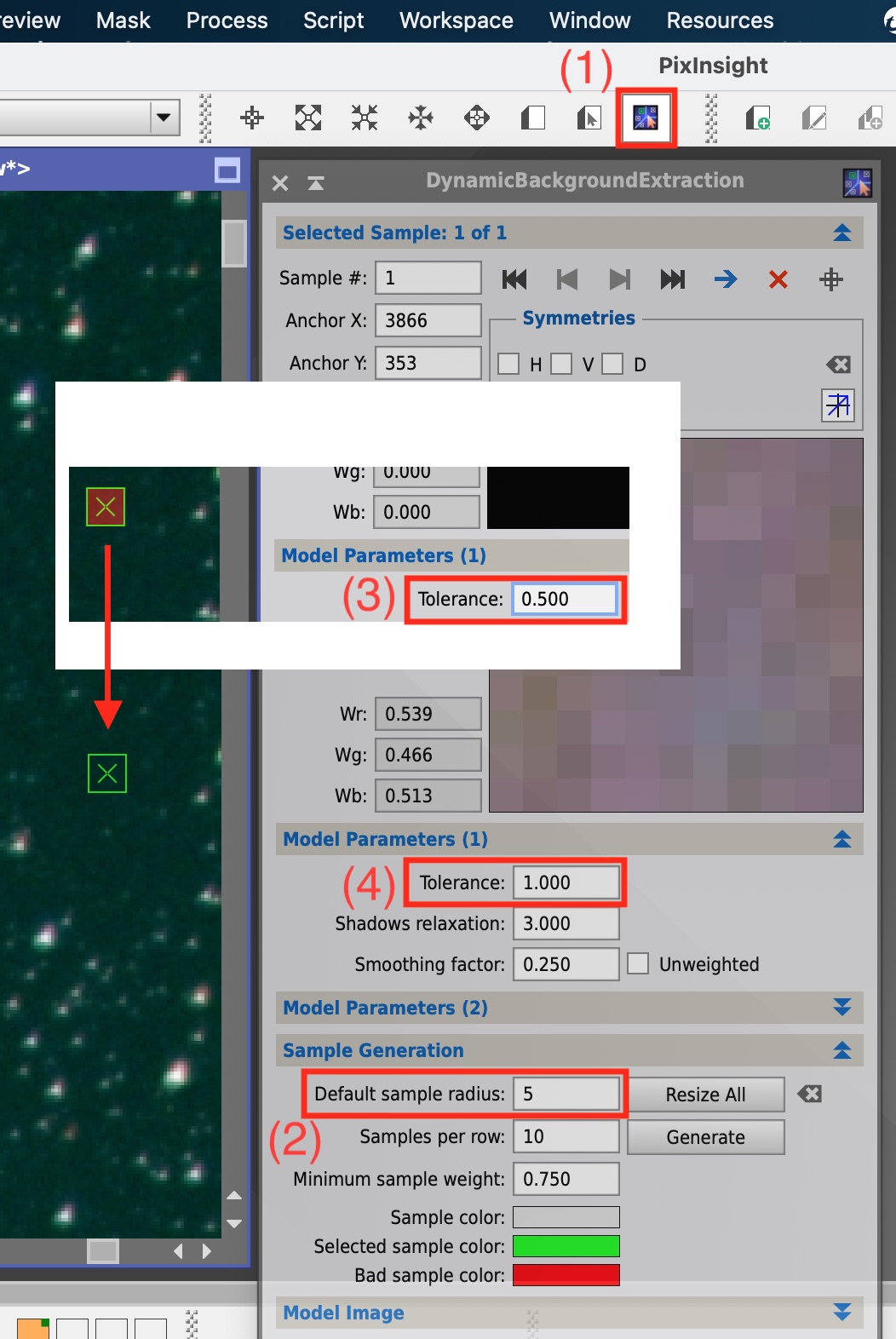Image resolution: width=896 pixels, height=1339 pixels.
Task: Delete current sample with red X
Action: pos(778,279)
